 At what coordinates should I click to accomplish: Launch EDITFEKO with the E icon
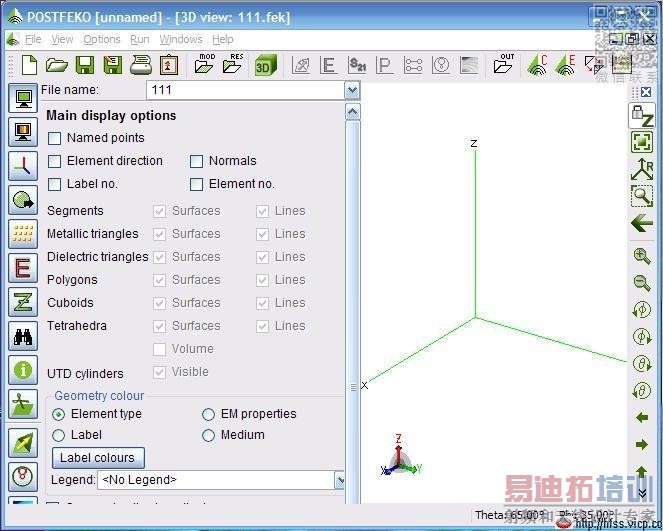point(565,65)
